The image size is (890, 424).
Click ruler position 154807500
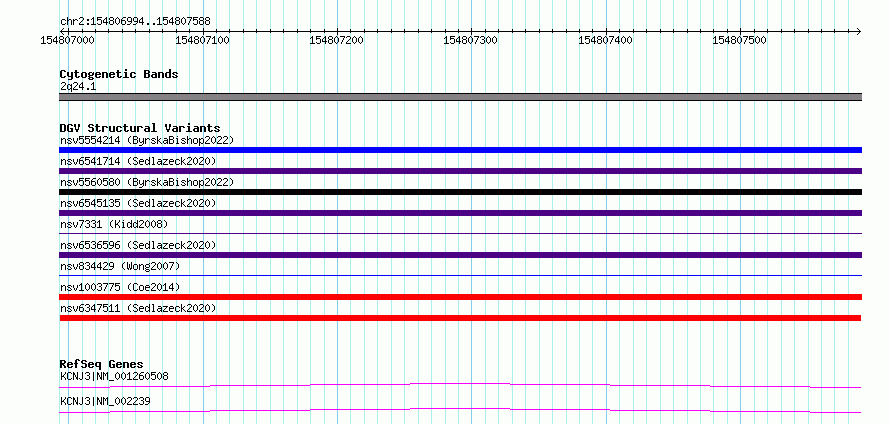741,40
